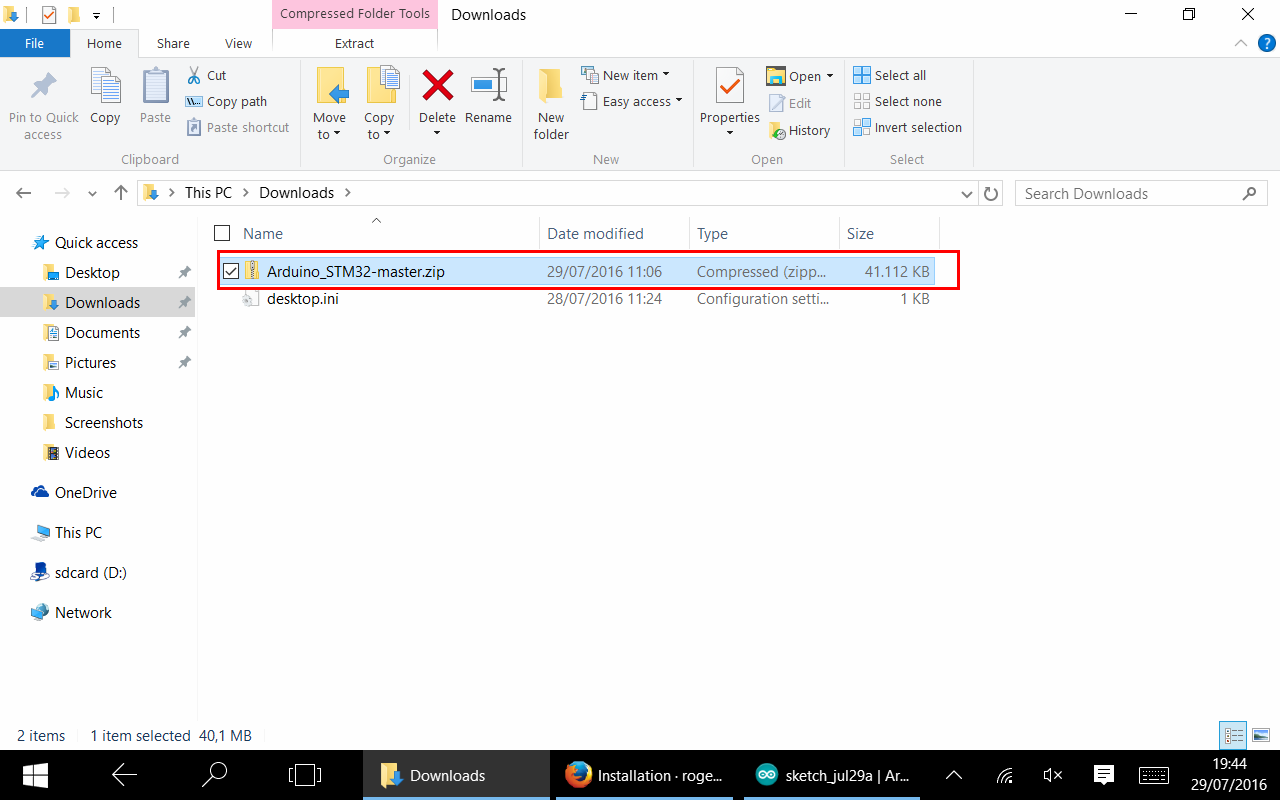Open the File menu tab
1280x800 pixels.
[x=35, y=43]
